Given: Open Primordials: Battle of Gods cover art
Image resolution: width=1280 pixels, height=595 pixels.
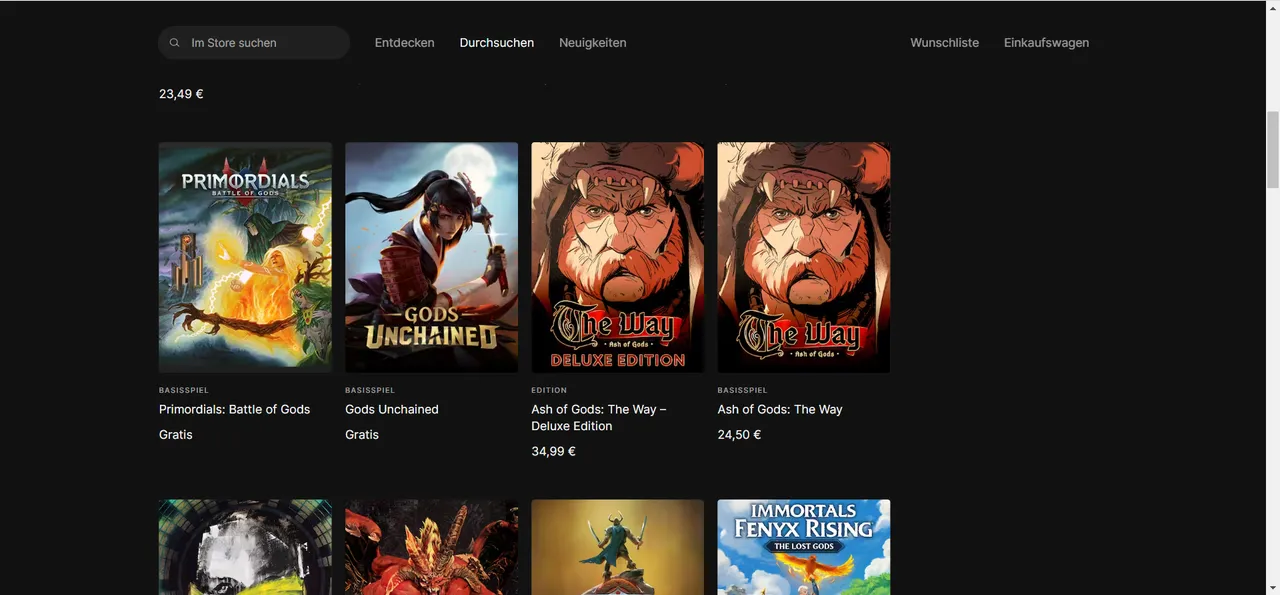Looking at the screenshot, I should 245,257.
